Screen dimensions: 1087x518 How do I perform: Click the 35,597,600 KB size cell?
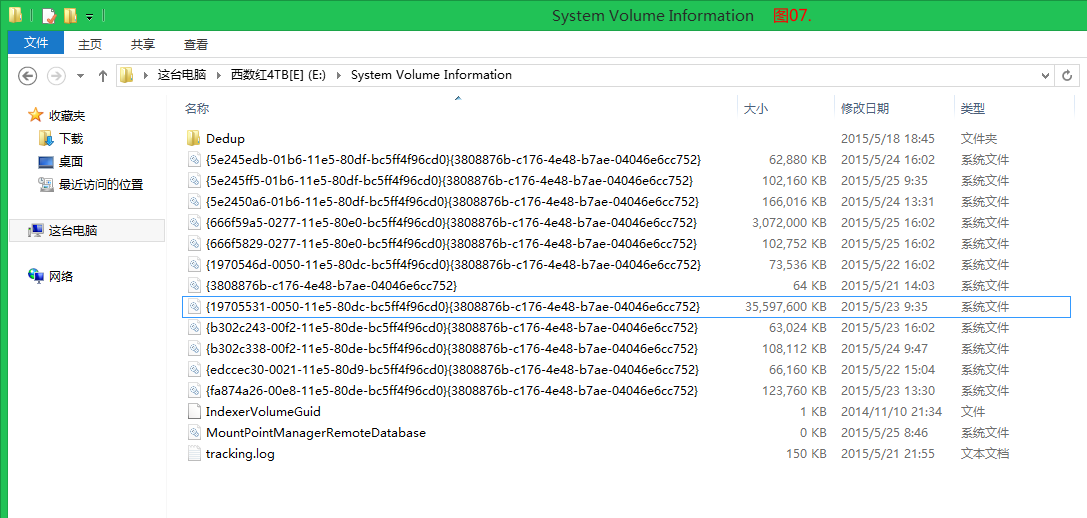pos(785,307)
